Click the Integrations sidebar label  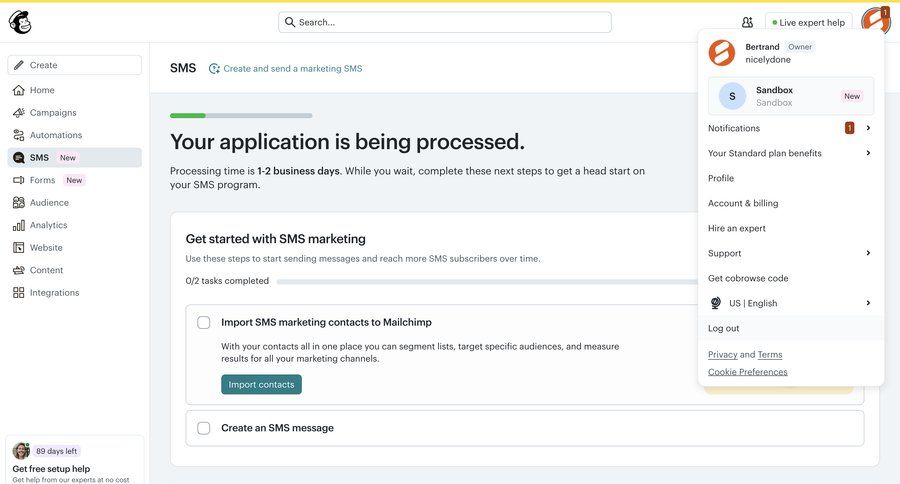(55, 292)
